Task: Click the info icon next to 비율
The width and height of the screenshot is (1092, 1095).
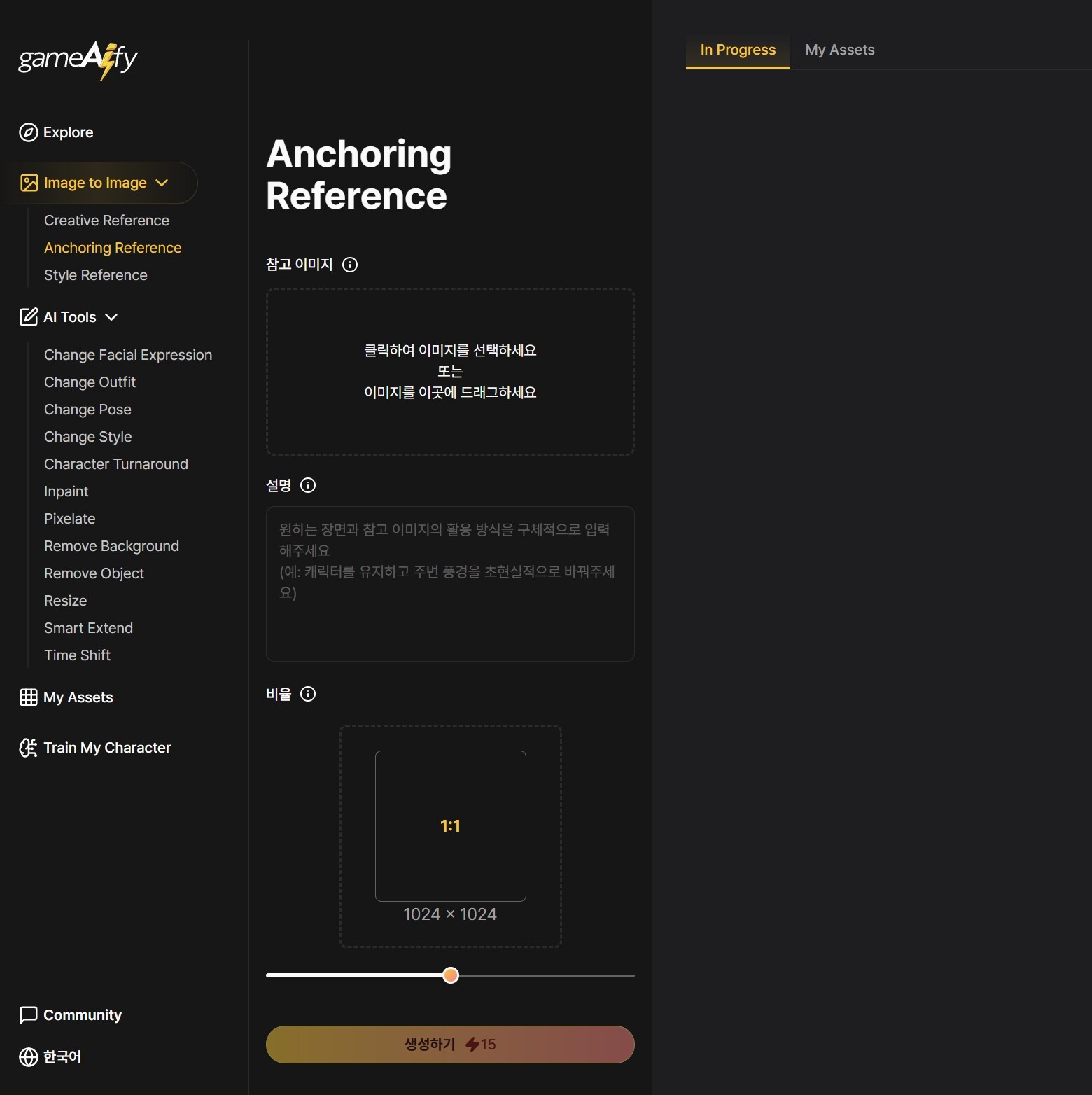Action: tap(308, 694)
